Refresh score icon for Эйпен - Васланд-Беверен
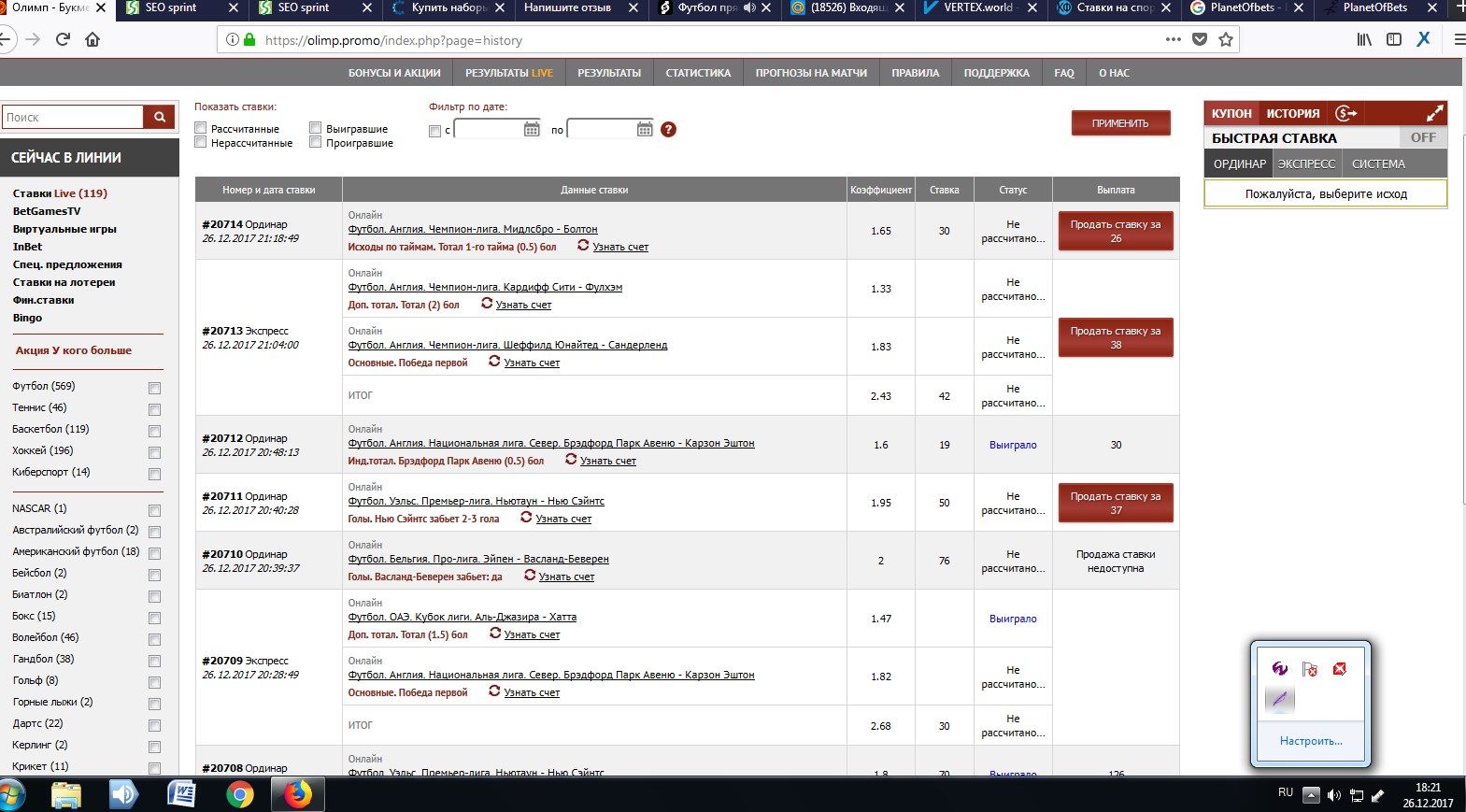Image resolution: width=1466 pixels, height=812 pixels. [x=530, y=575]
